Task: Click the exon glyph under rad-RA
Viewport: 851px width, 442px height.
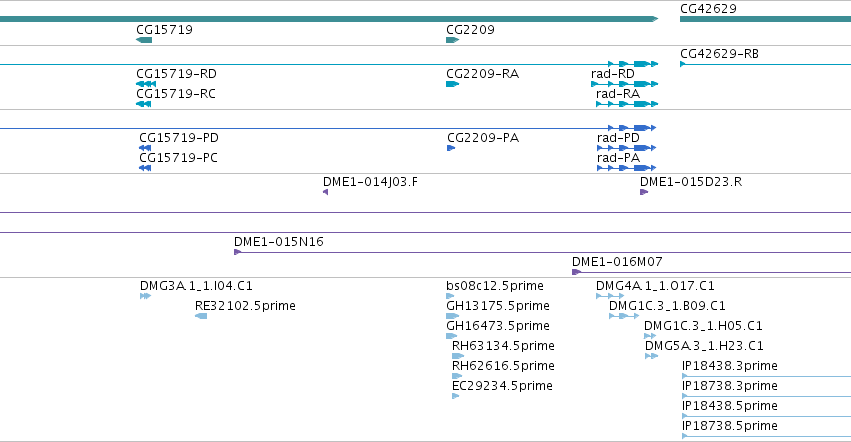Action: [x=627, y=104]
